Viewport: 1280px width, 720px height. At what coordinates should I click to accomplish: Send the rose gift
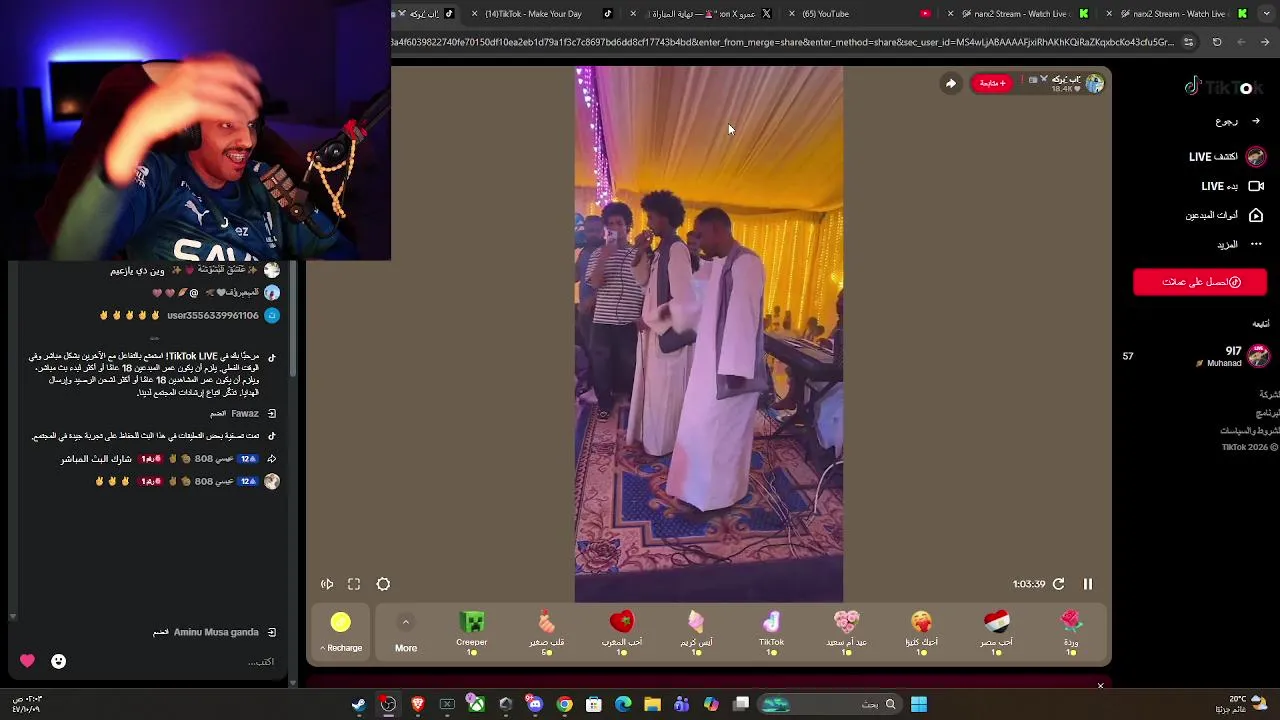coord(1071,634)
